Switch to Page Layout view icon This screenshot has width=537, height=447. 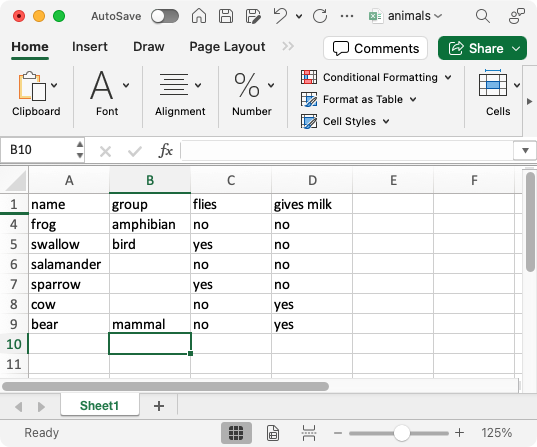point(273,433)
